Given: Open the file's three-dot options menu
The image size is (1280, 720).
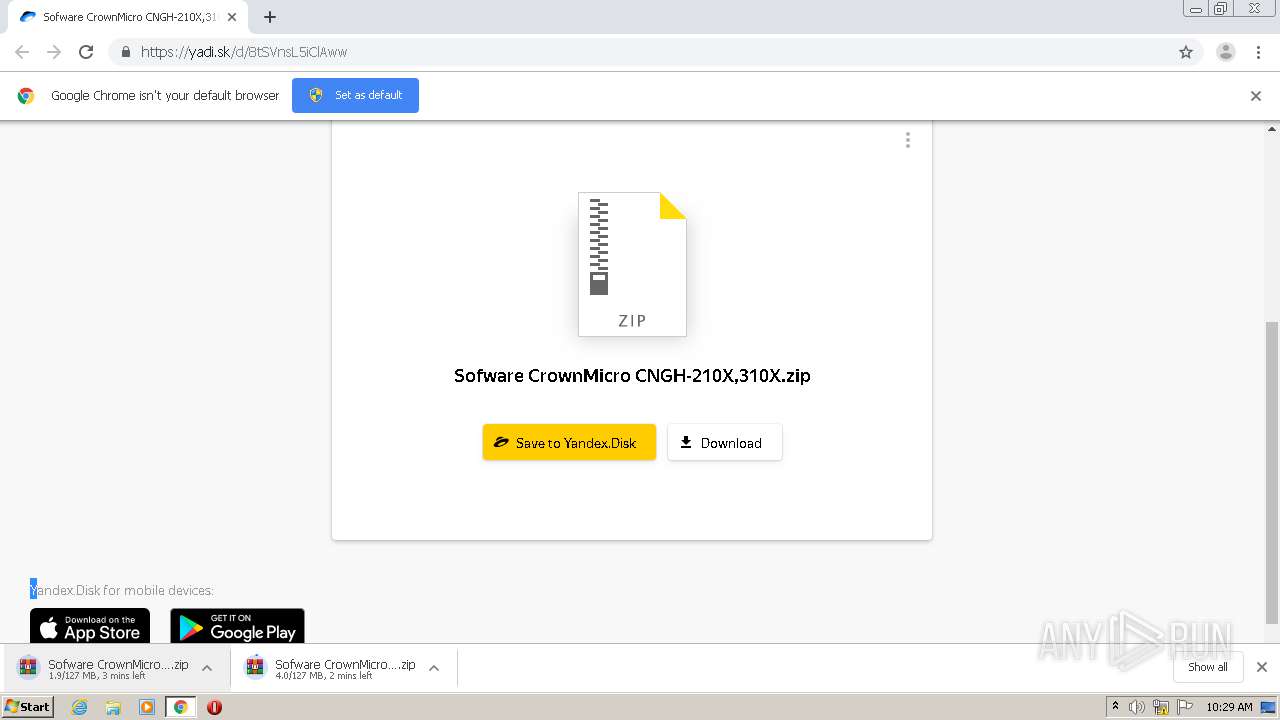Looking at the screenshot, I should coord(908,140).
